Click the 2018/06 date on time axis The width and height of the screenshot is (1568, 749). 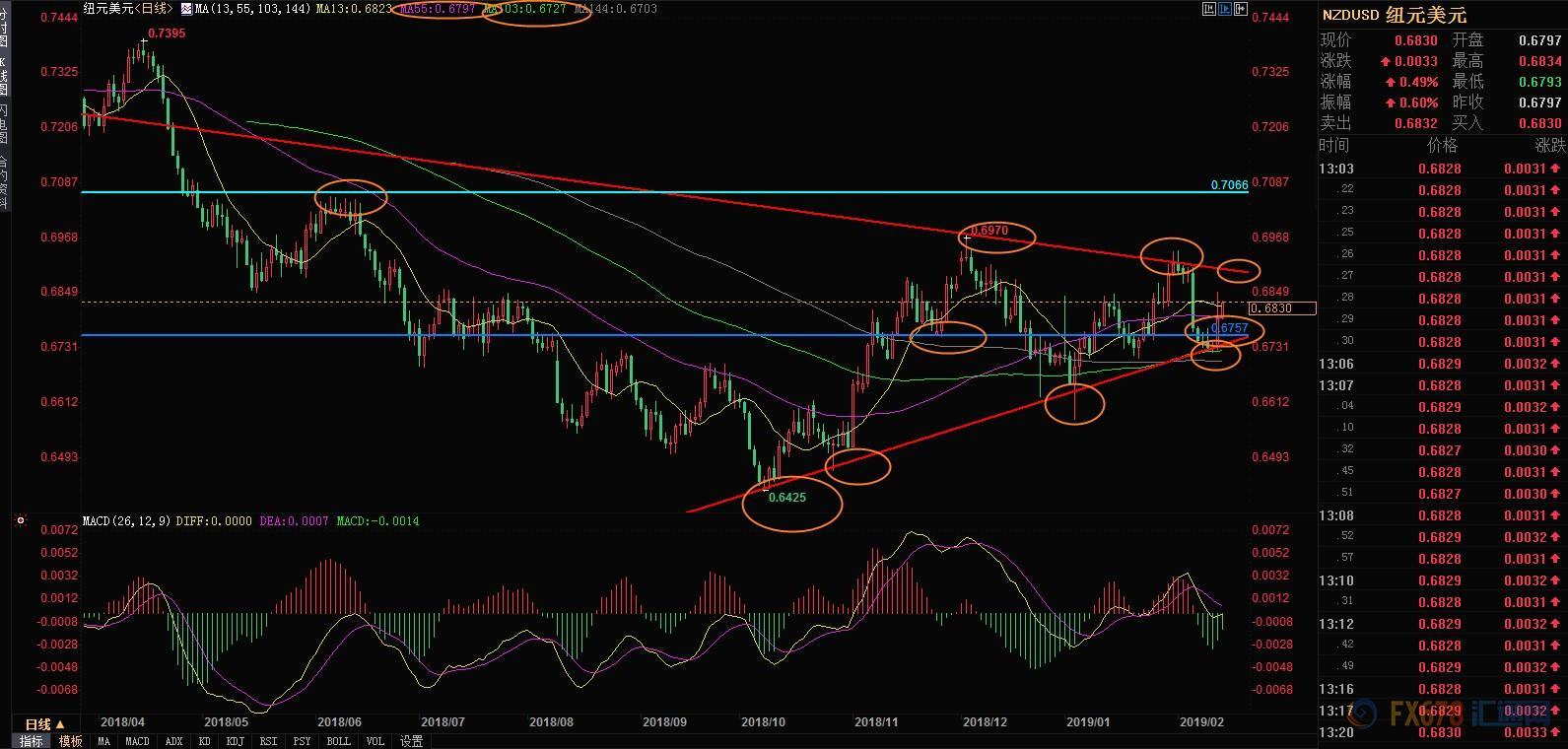(x=339, y=722)
